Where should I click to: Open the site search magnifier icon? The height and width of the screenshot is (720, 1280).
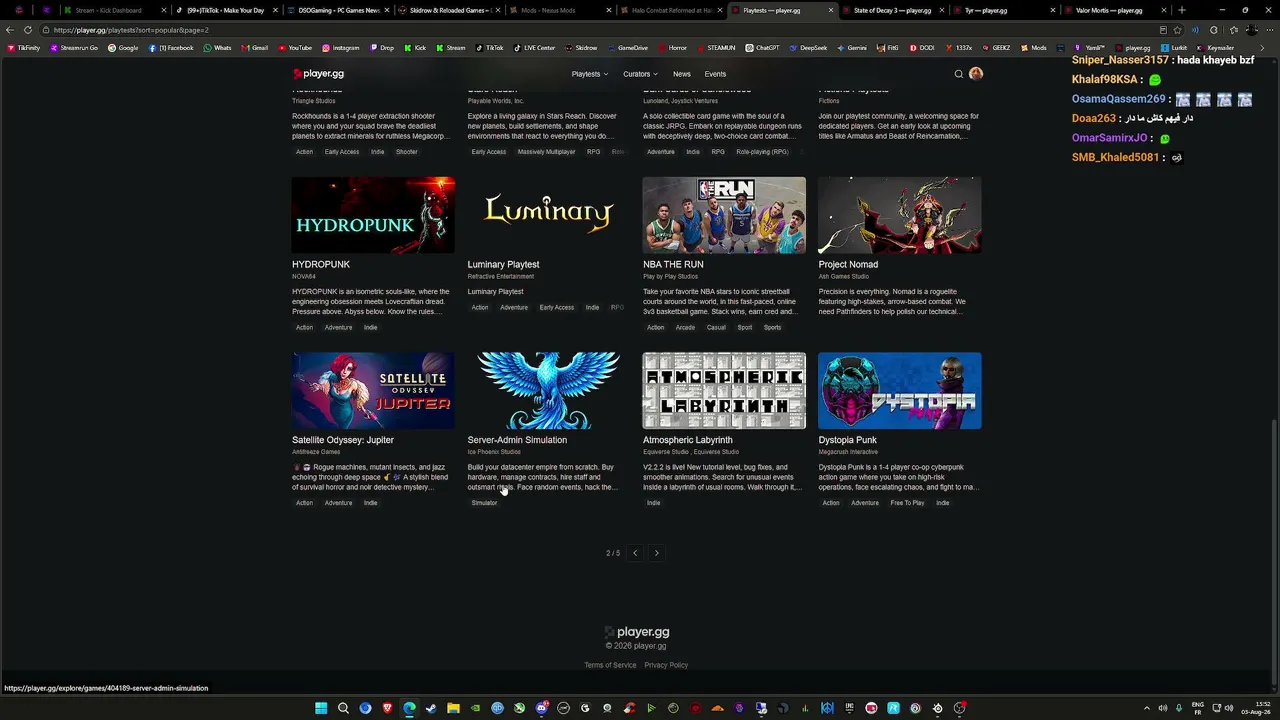(x=958, y=74)
